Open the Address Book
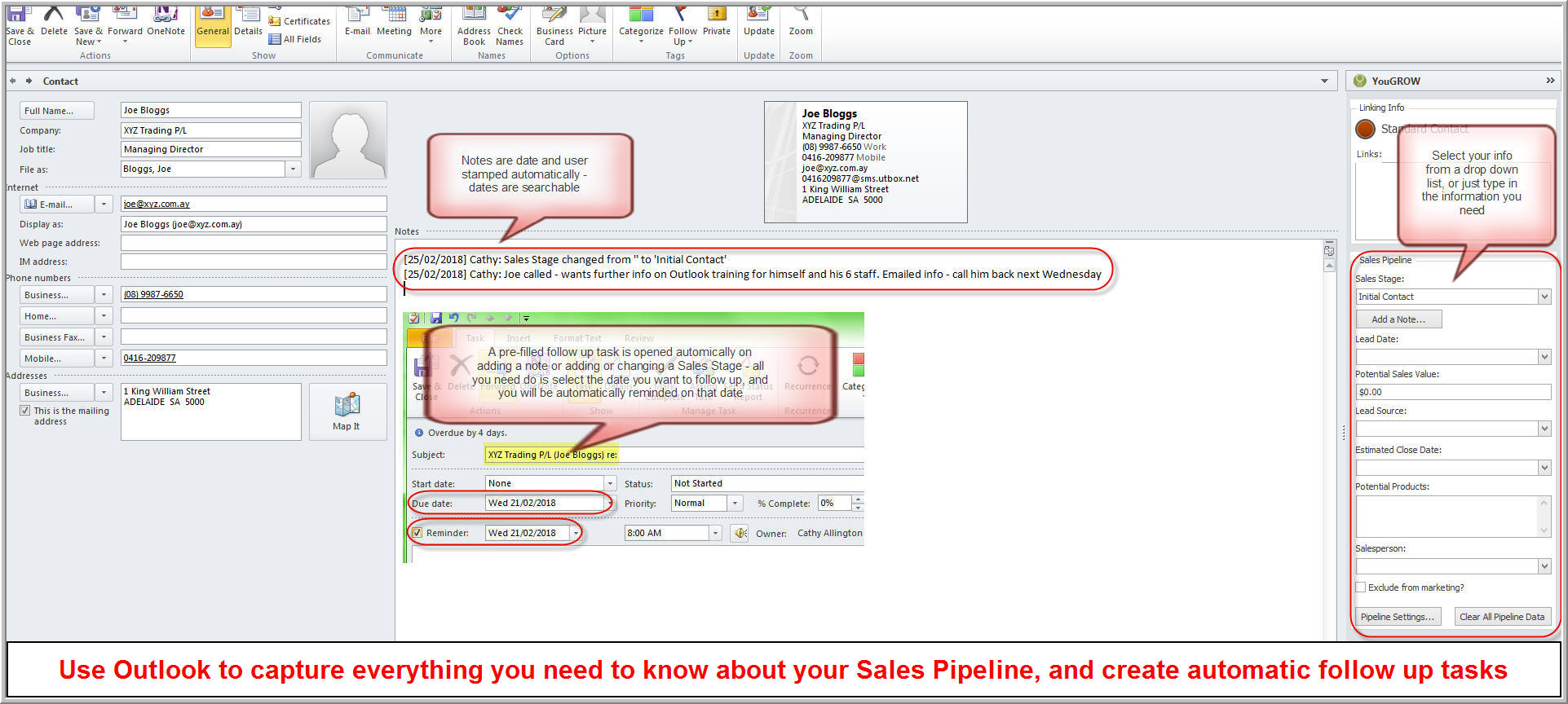The height and width of the screenshot is (704, 1568). (474, 26)
